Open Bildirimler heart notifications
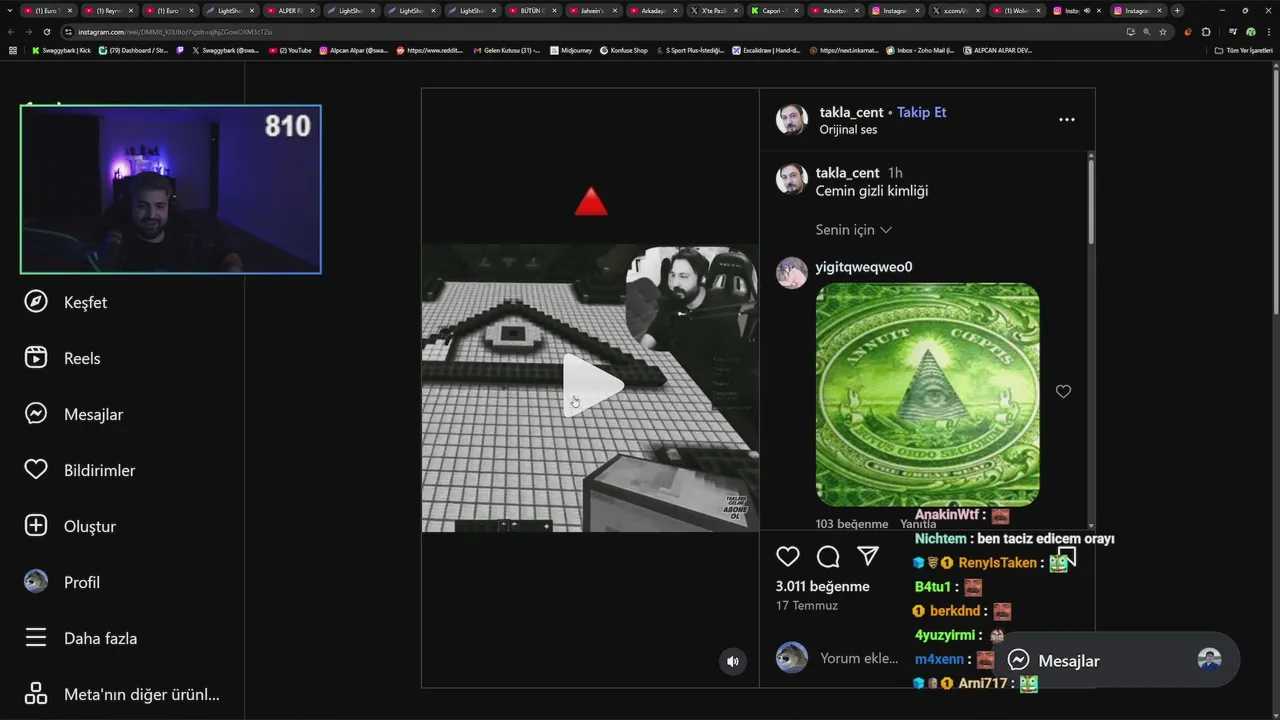Screen dimensions: 1280x720 click(80, 470)
